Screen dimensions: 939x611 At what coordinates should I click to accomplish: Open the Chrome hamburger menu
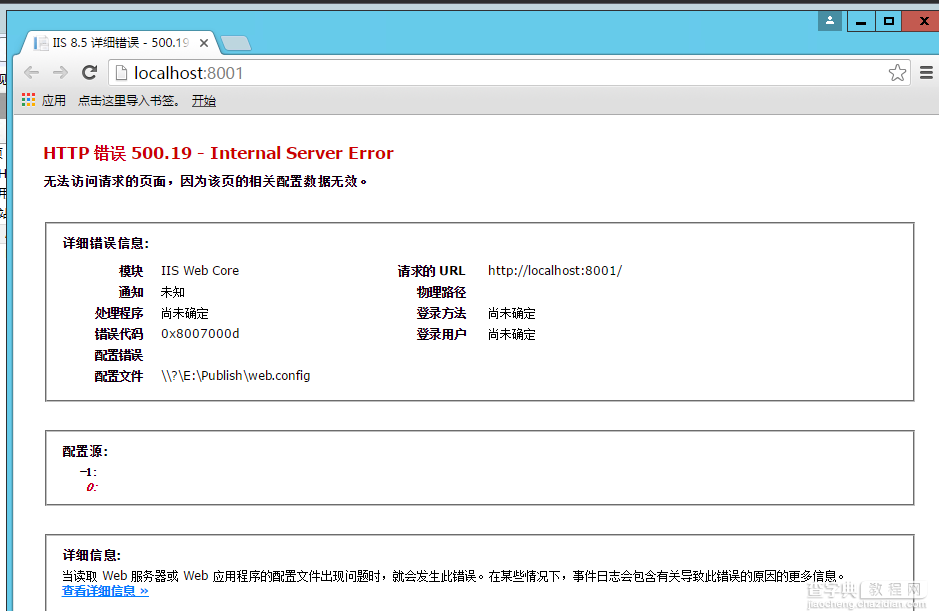click(x=926, y=73)
